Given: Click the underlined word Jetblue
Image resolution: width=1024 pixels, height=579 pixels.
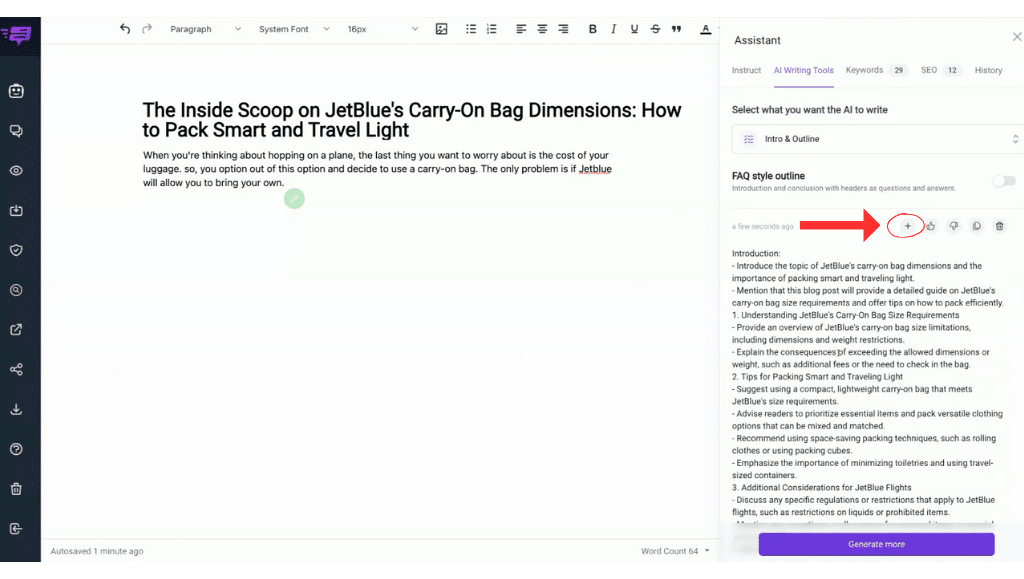Looking at the screenshot, I should [x=595, y=169].
